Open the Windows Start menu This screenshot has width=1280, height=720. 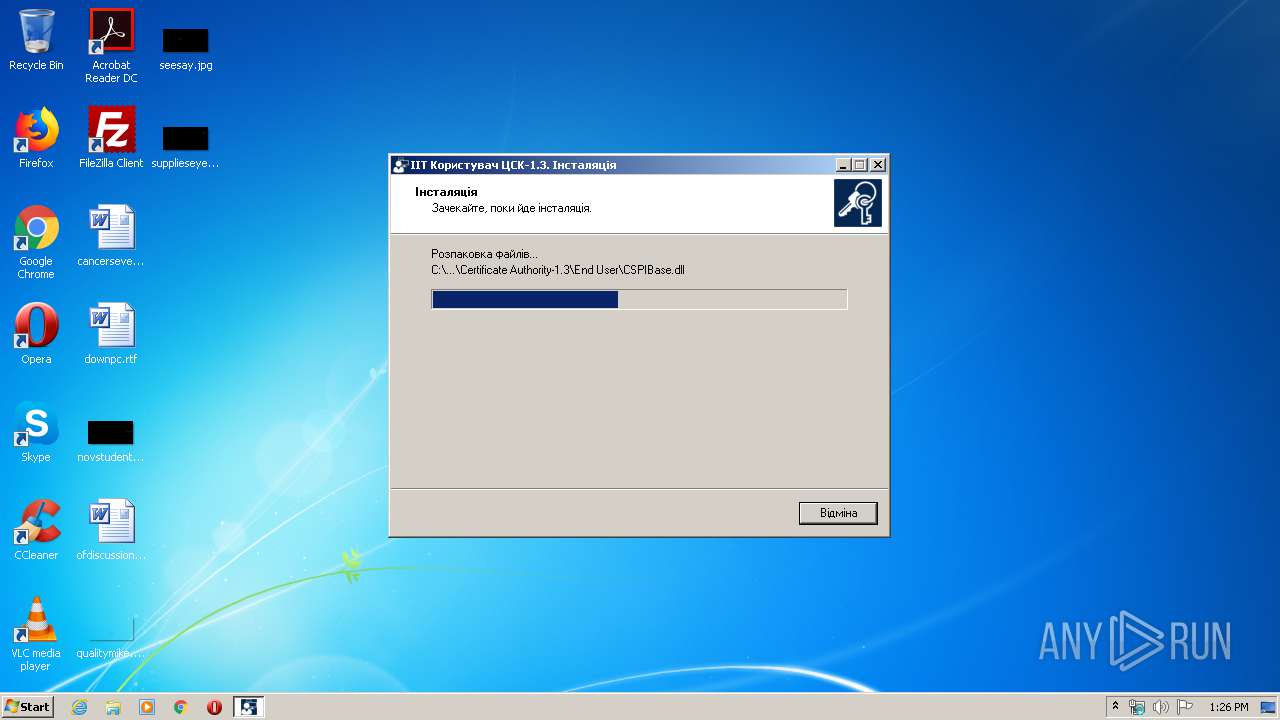coord(28,707)
